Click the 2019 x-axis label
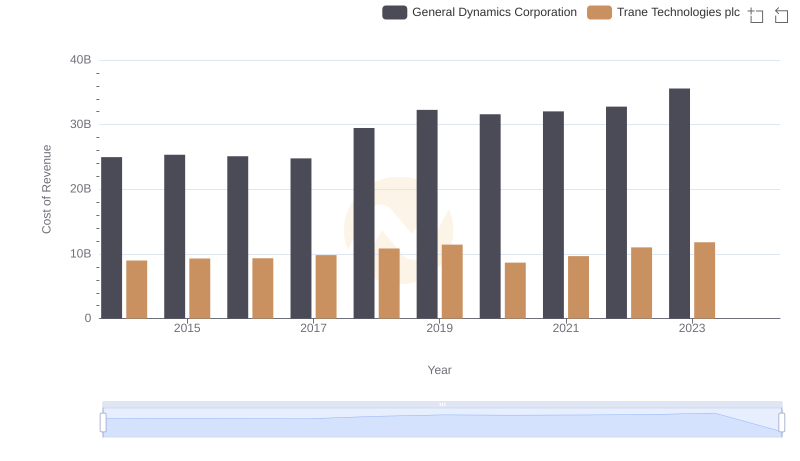The height and width of the screenshot is (461, 800). (x=439, y=328)
